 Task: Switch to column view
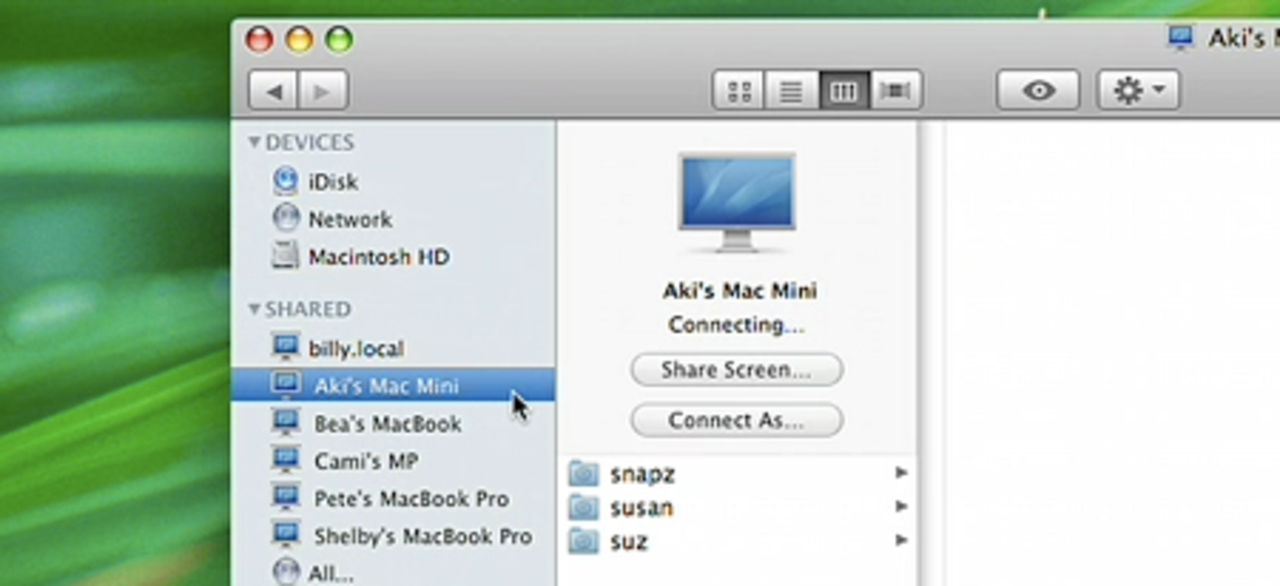844,91
